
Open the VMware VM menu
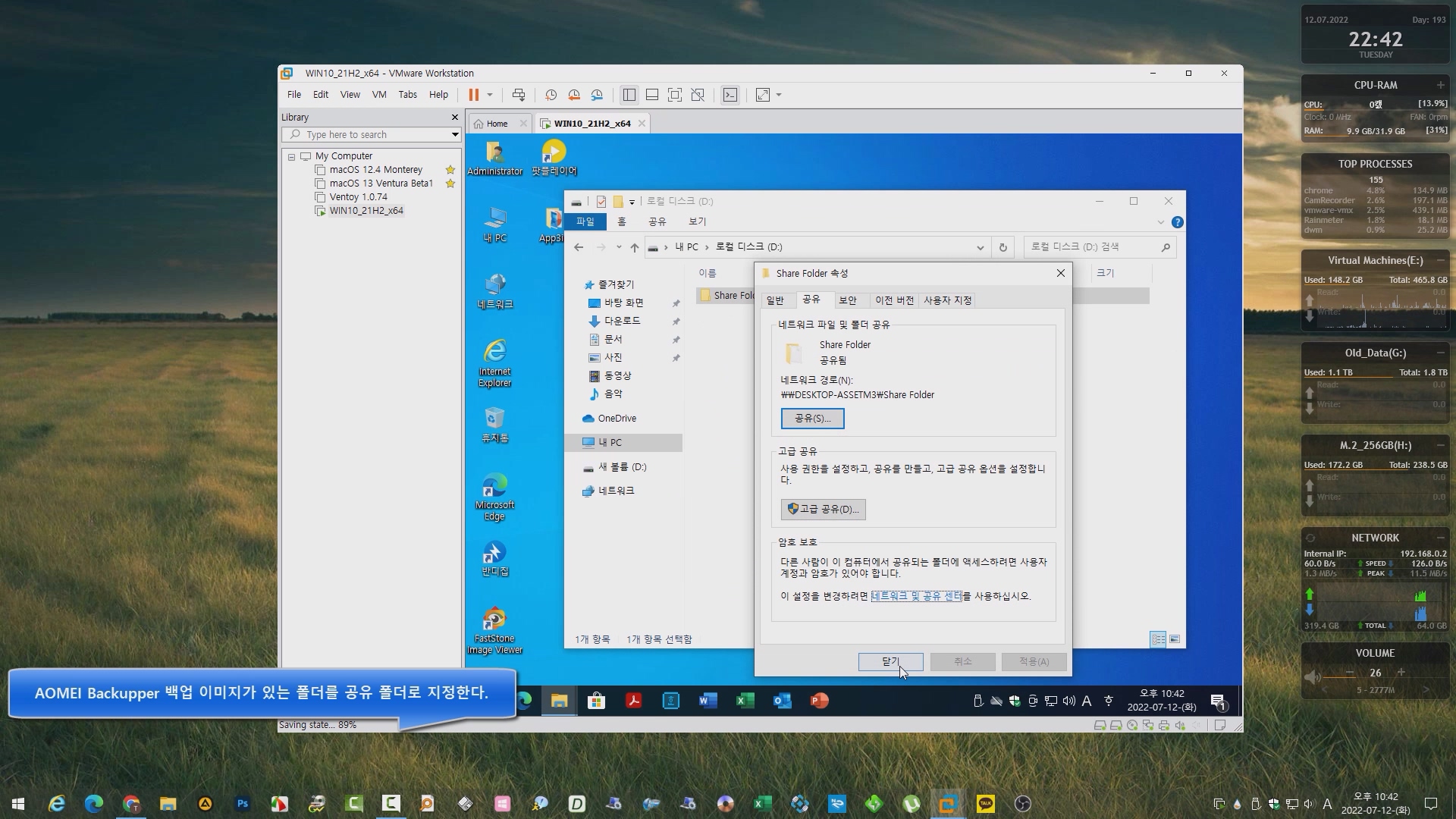[x=379, y=95]
